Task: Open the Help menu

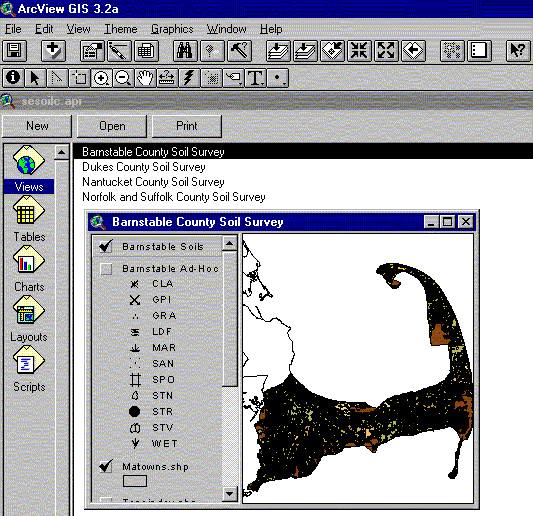Action: coord(271,29)
